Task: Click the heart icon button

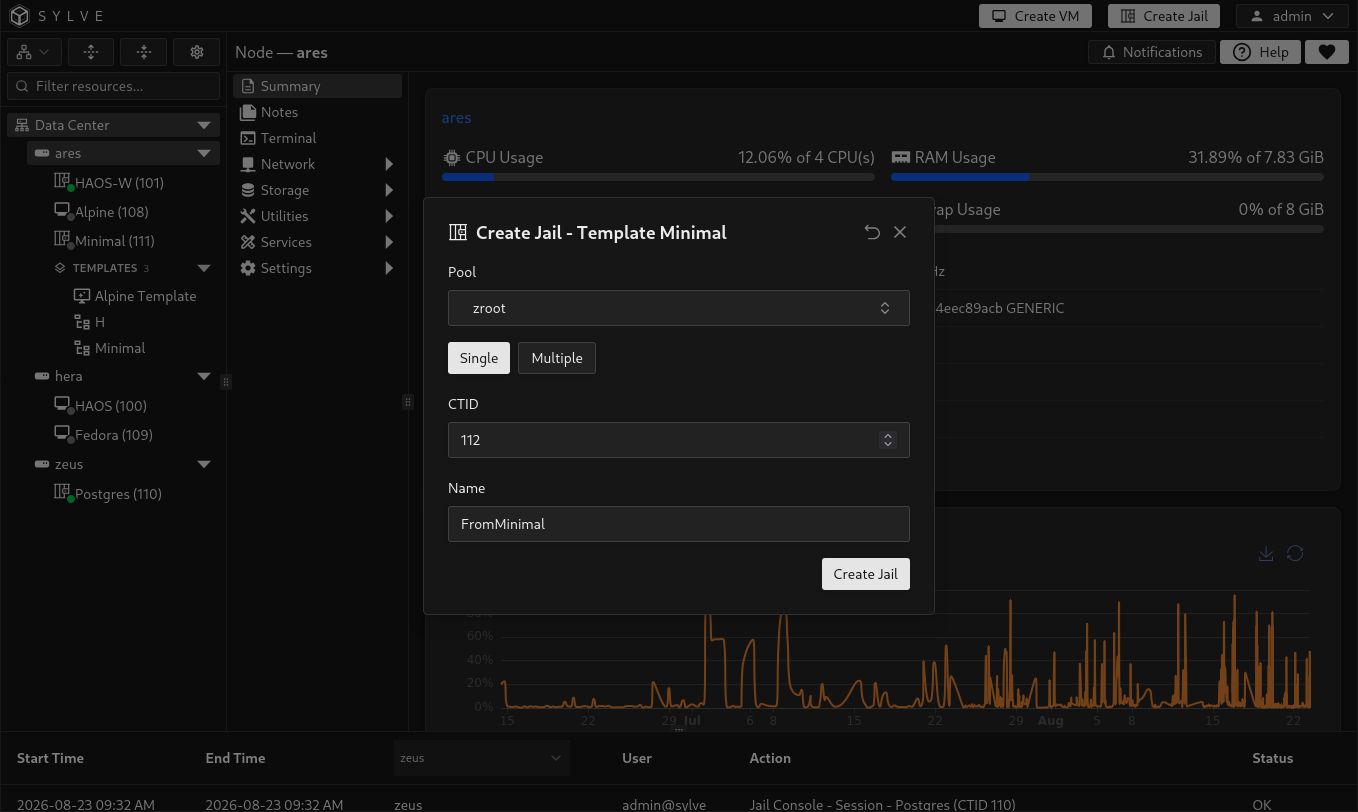Action: click(x=1326, y=52)
